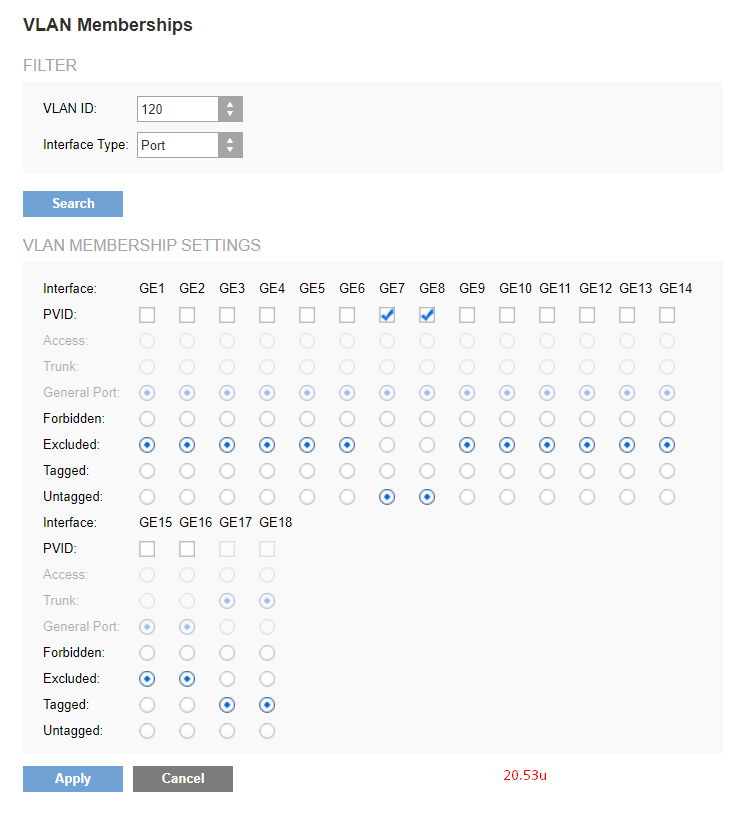Select Untagged for GE4

(x=267, y=497)
